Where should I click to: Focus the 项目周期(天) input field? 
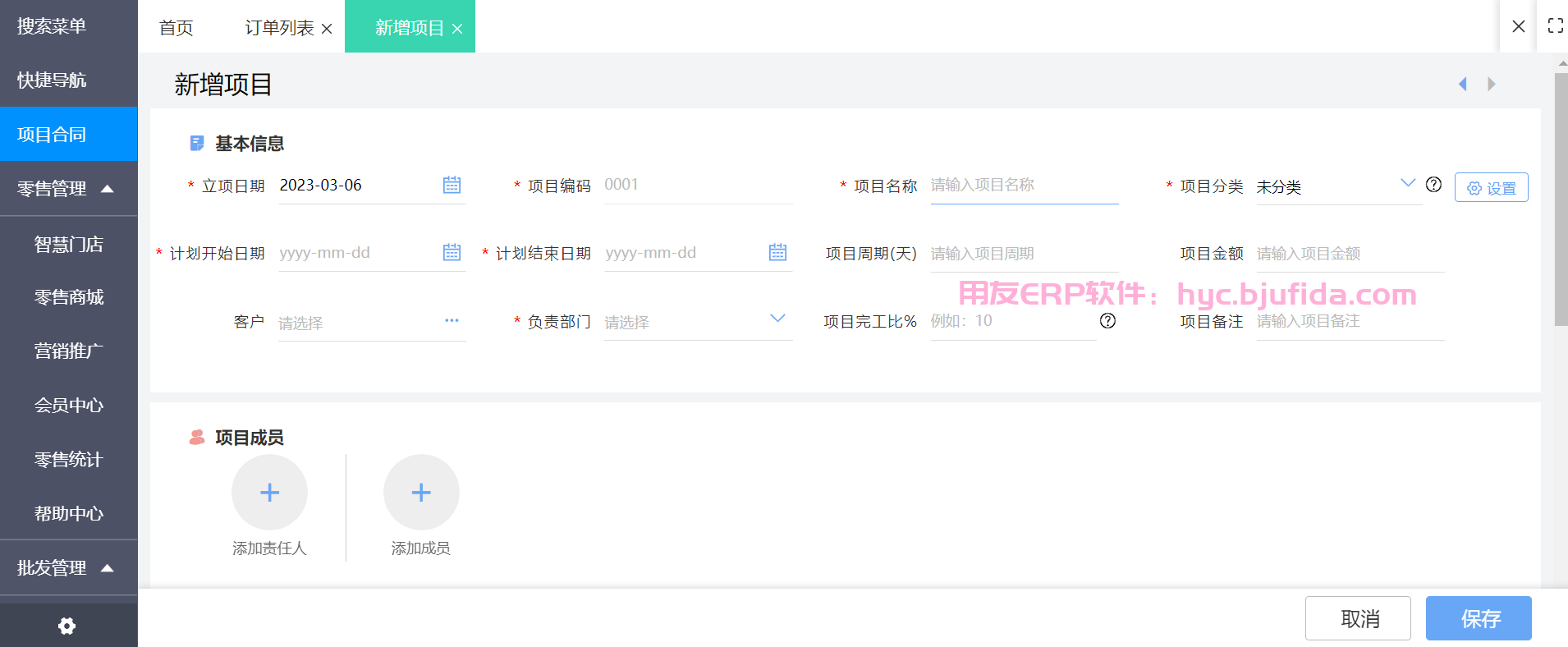click(x=1025, y=254)
